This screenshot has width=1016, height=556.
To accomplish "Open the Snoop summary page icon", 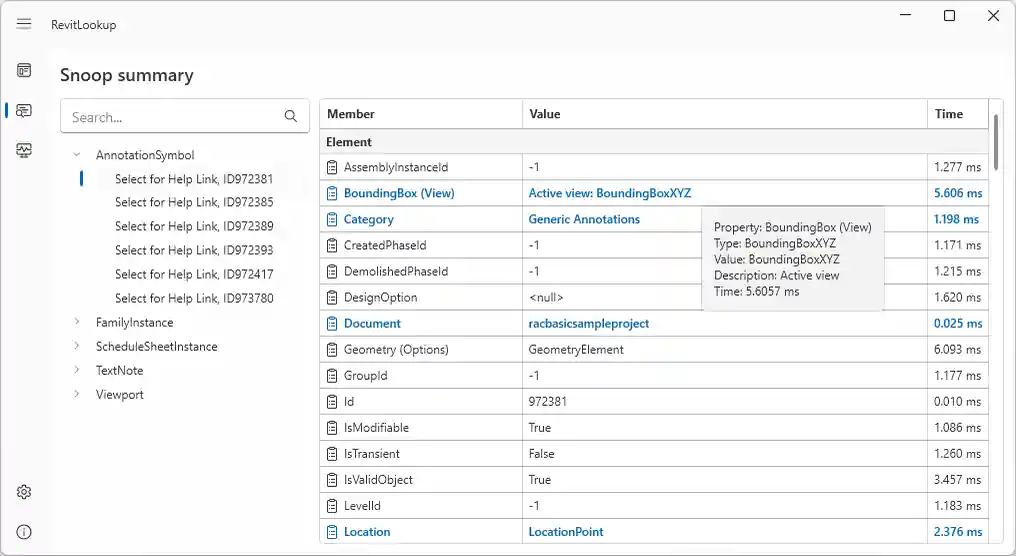I will point(24,110).
